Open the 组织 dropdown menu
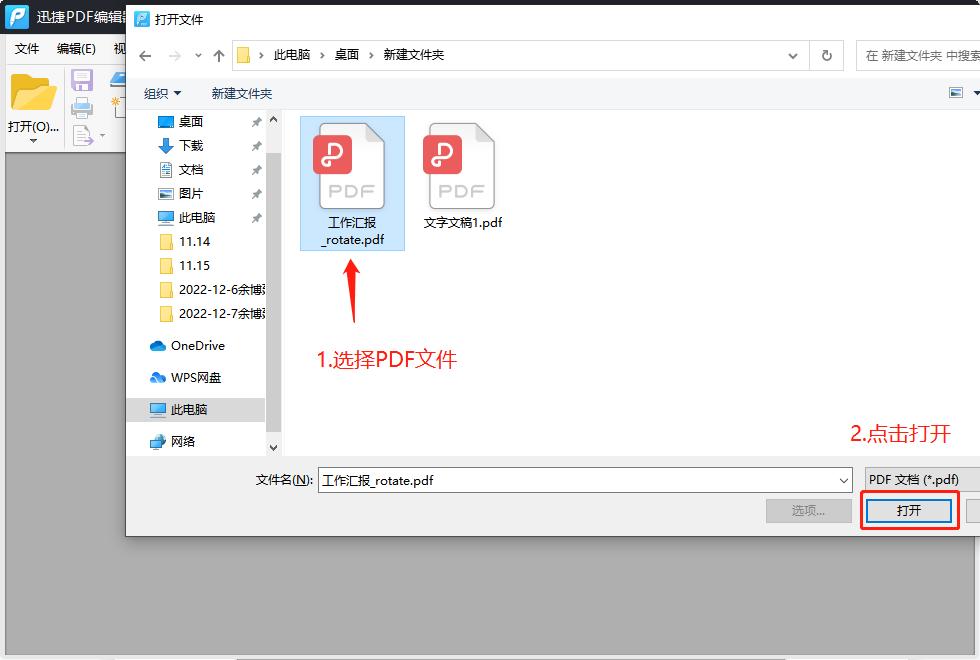Viewport: 980px width, 660px height. coord(162,93)
